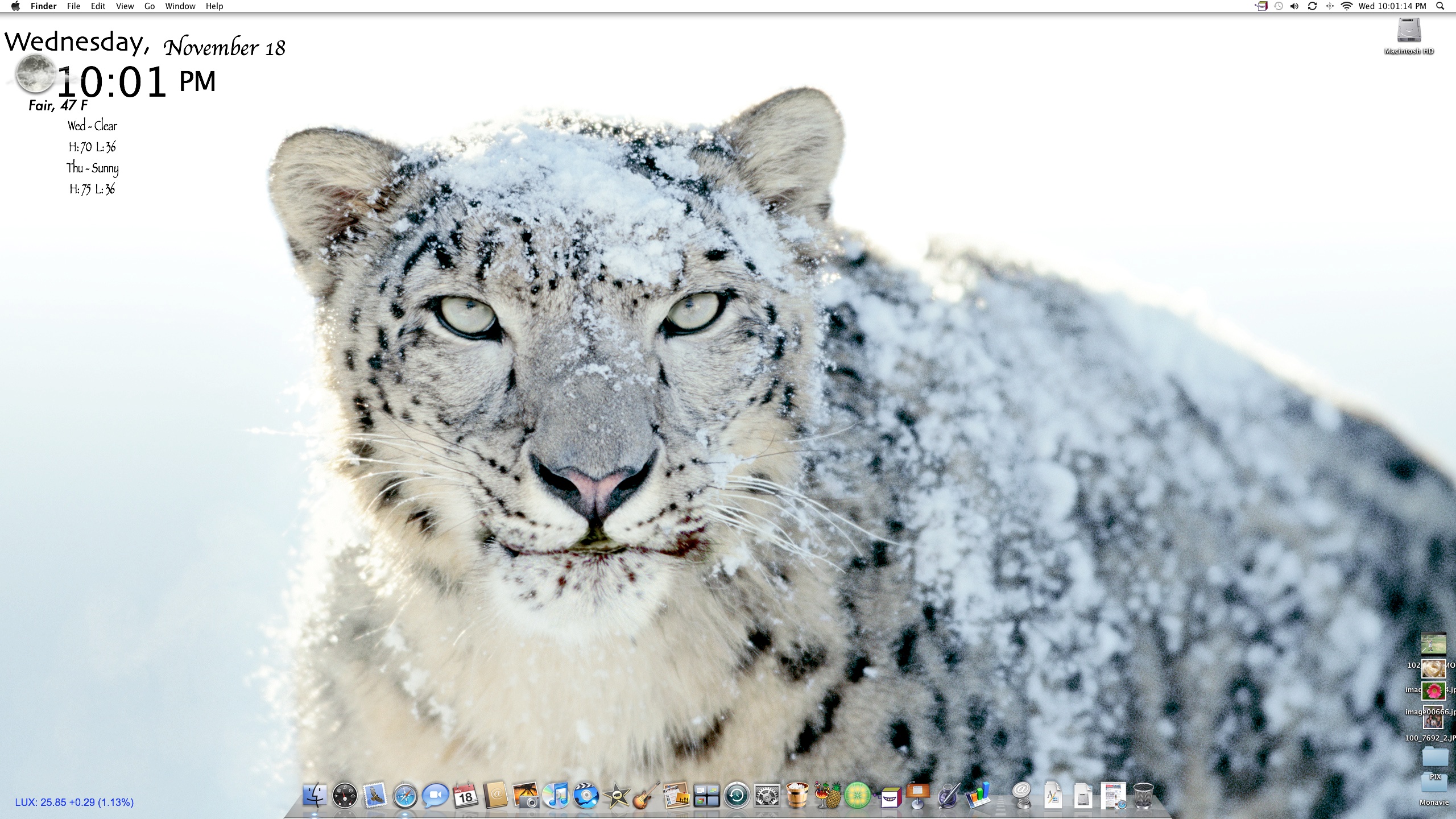Launch HandBrake pineapple icon

point(828,795)
